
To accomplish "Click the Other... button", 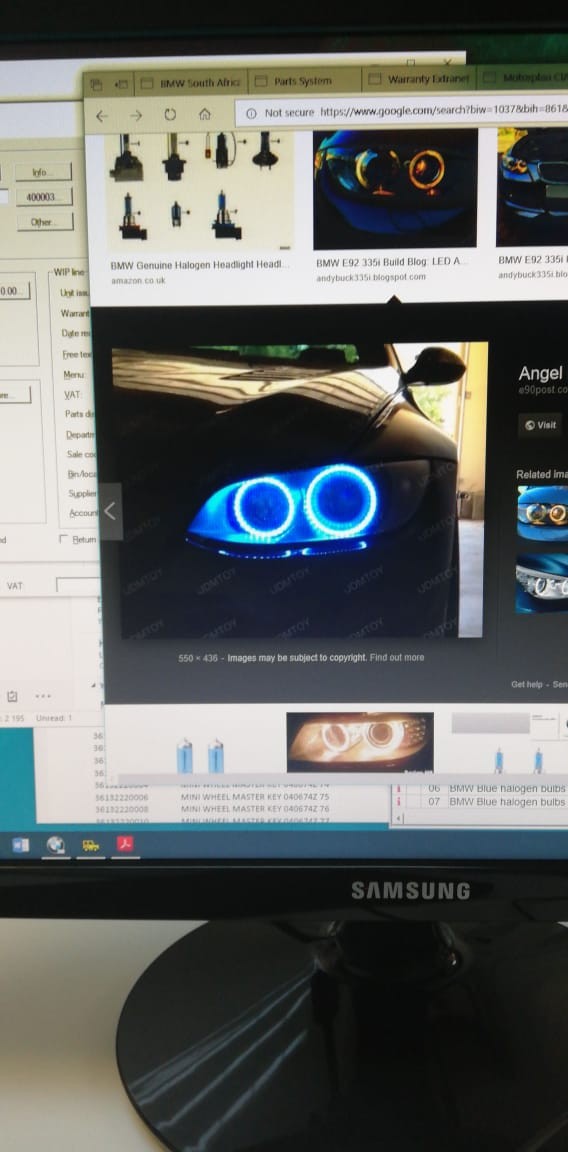I will coord(44,222).
